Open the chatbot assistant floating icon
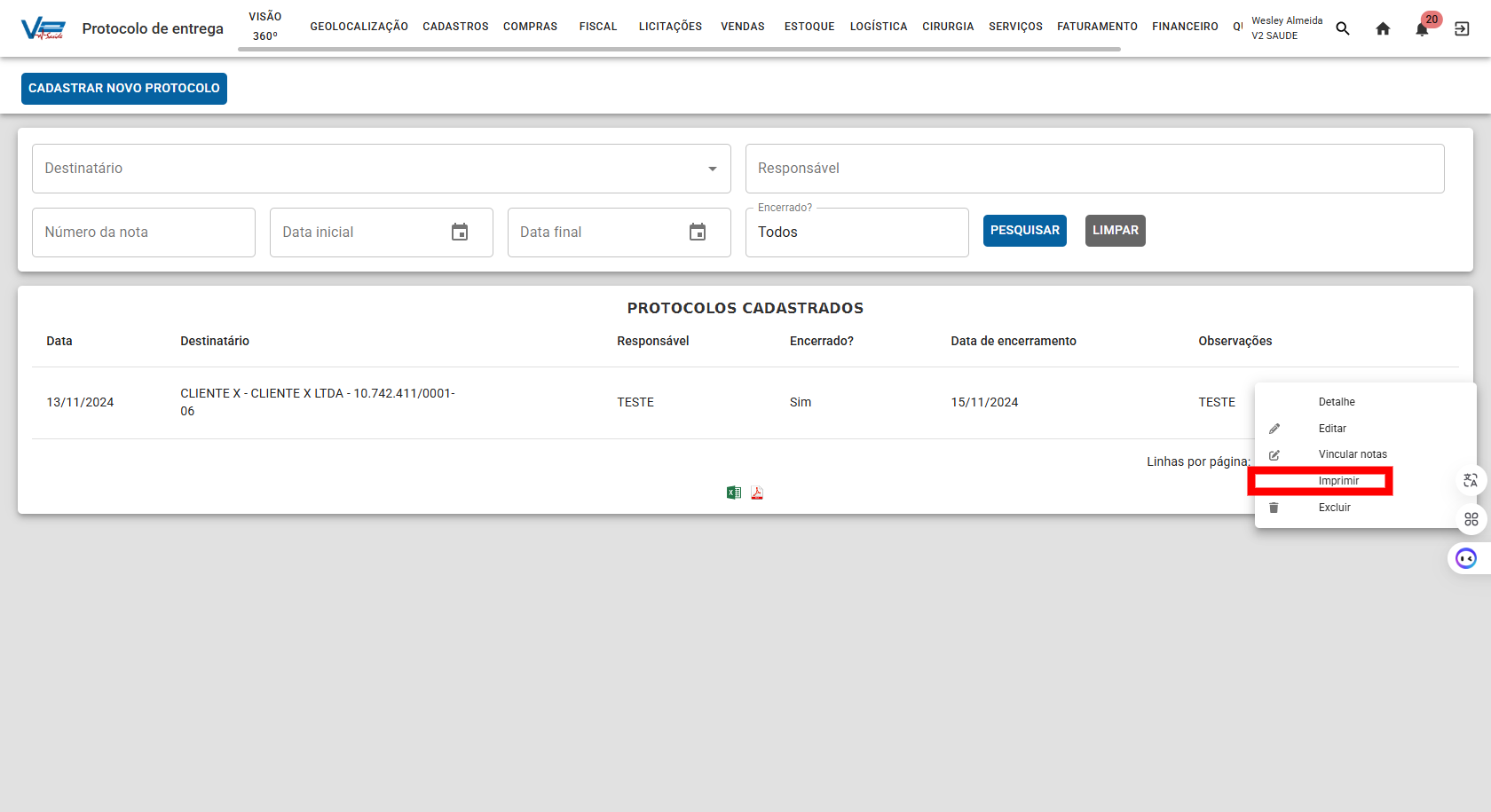The image size is (1491, 812). coord(1467,558)
